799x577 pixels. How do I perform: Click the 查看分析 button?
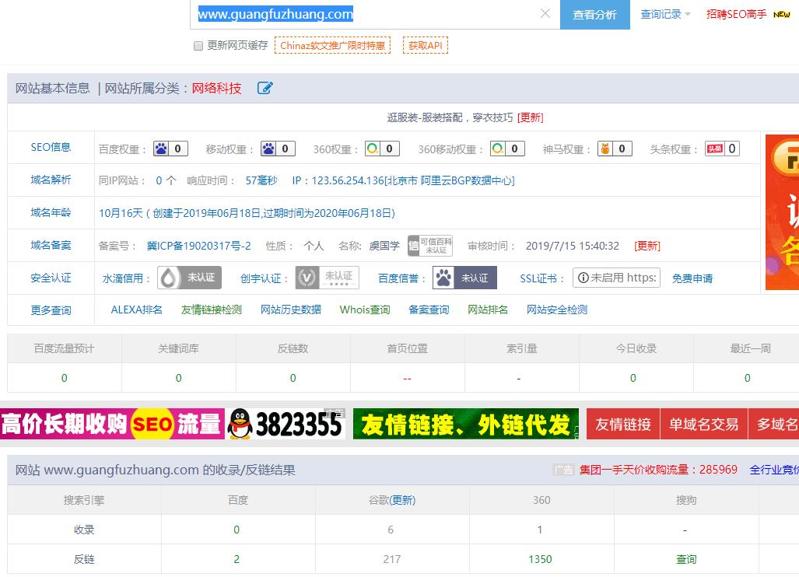pyautogui.click(x=595, y=15)
